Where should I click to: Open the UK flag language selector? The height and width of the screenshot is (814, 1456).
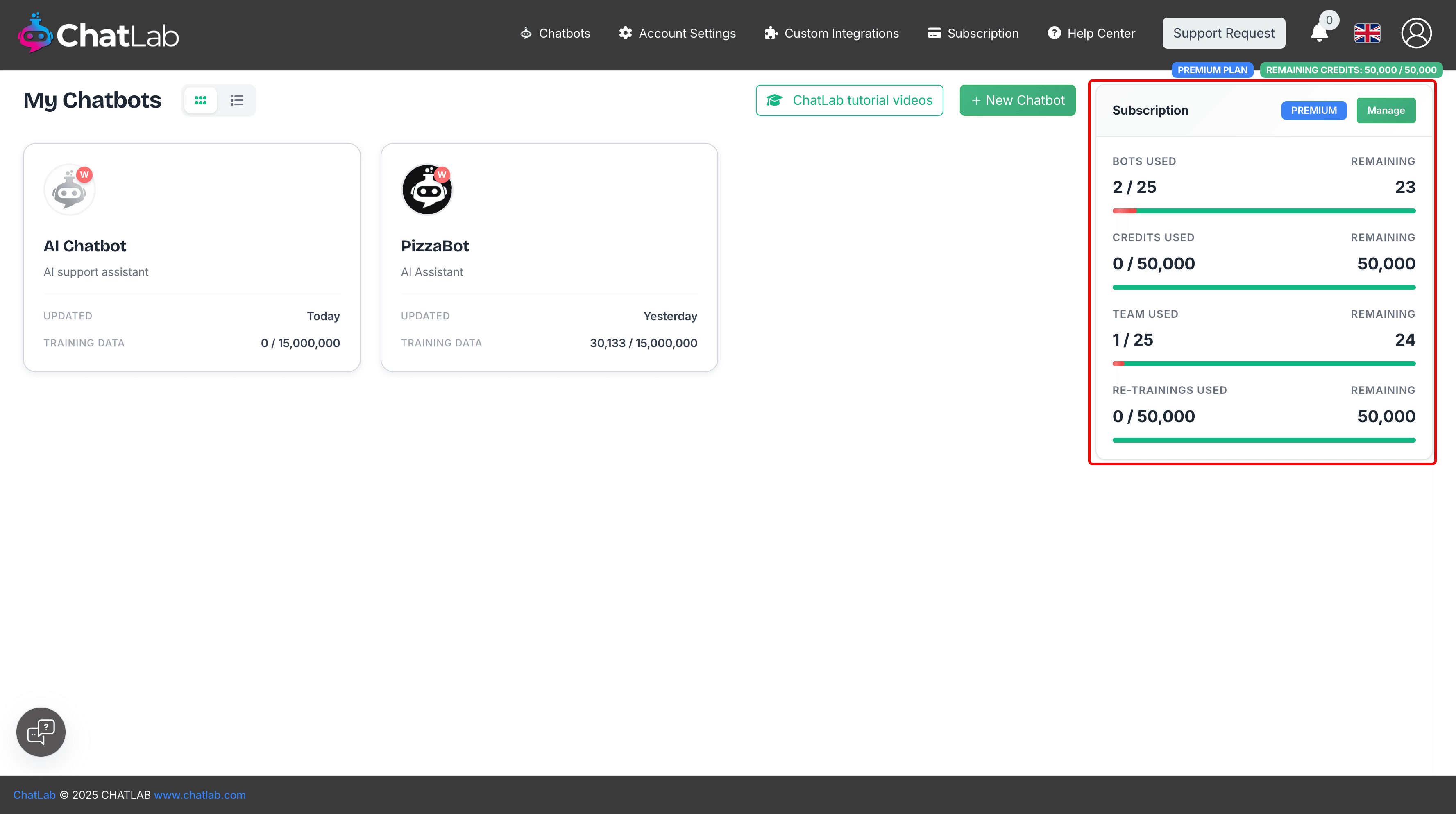point(1367,33)
